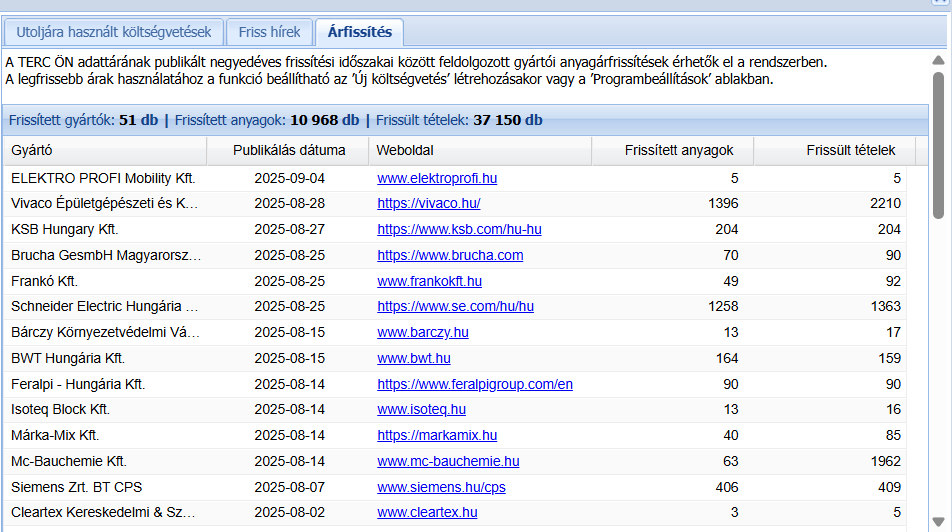952x532 pixels.
Task: Open www.elektroprofi.hu link
Action: tap(437, 179)
